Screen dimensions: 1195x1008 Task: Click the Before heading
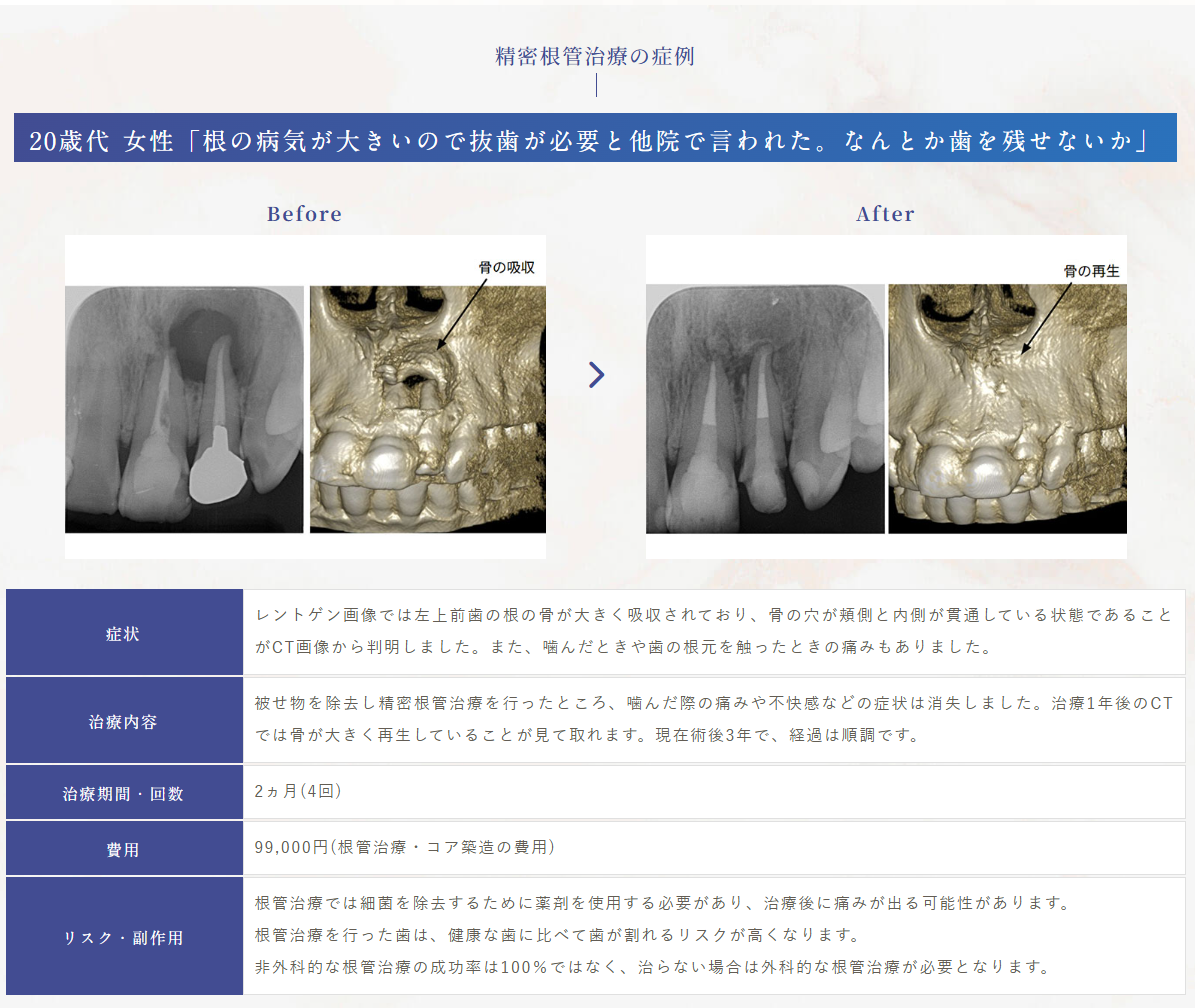(305, 214)
